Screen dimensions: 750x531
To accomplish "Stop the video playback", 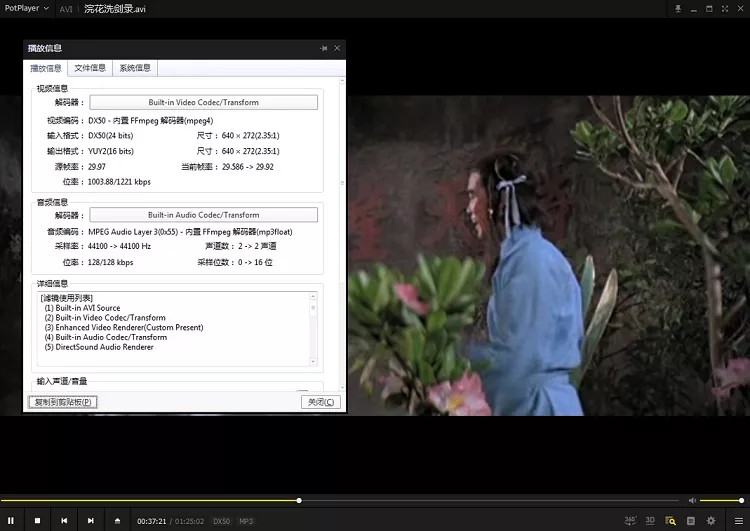I will coord(38,520).
